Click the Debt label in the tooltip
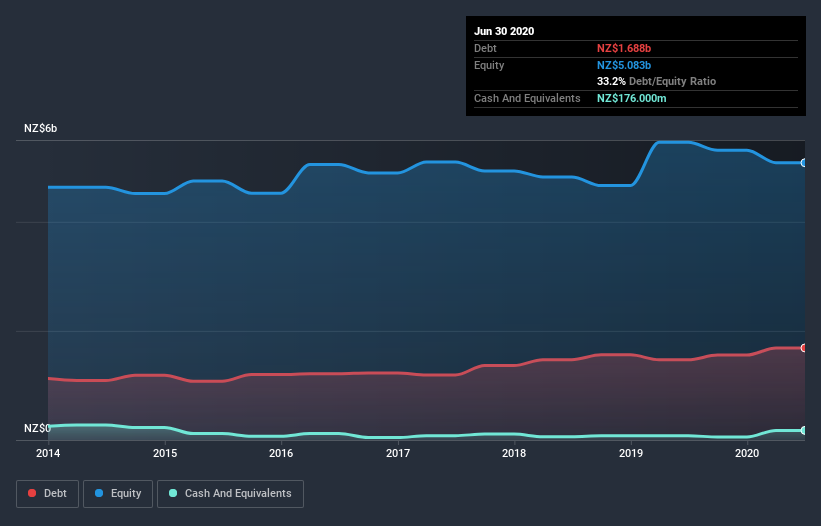This screenshot has height=526, width=821. [x=485, y=48]
